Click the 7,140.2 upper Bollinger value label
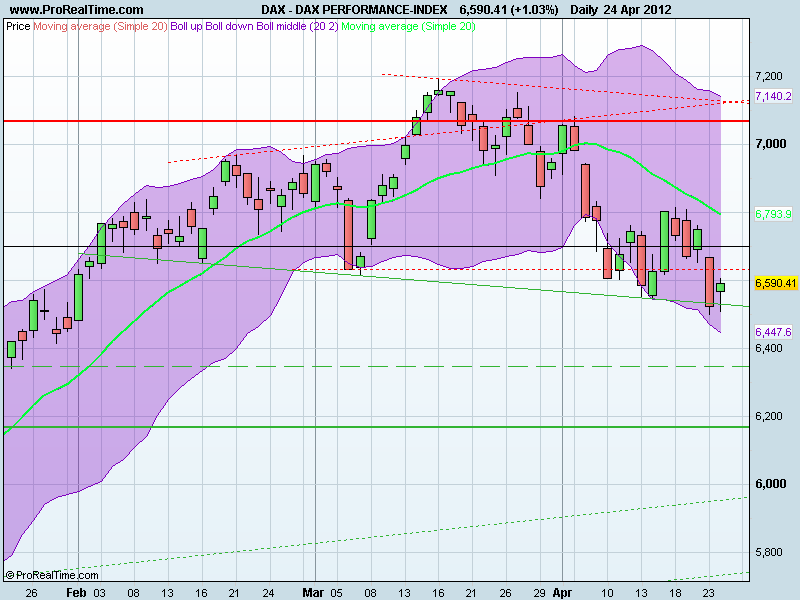 773,96
